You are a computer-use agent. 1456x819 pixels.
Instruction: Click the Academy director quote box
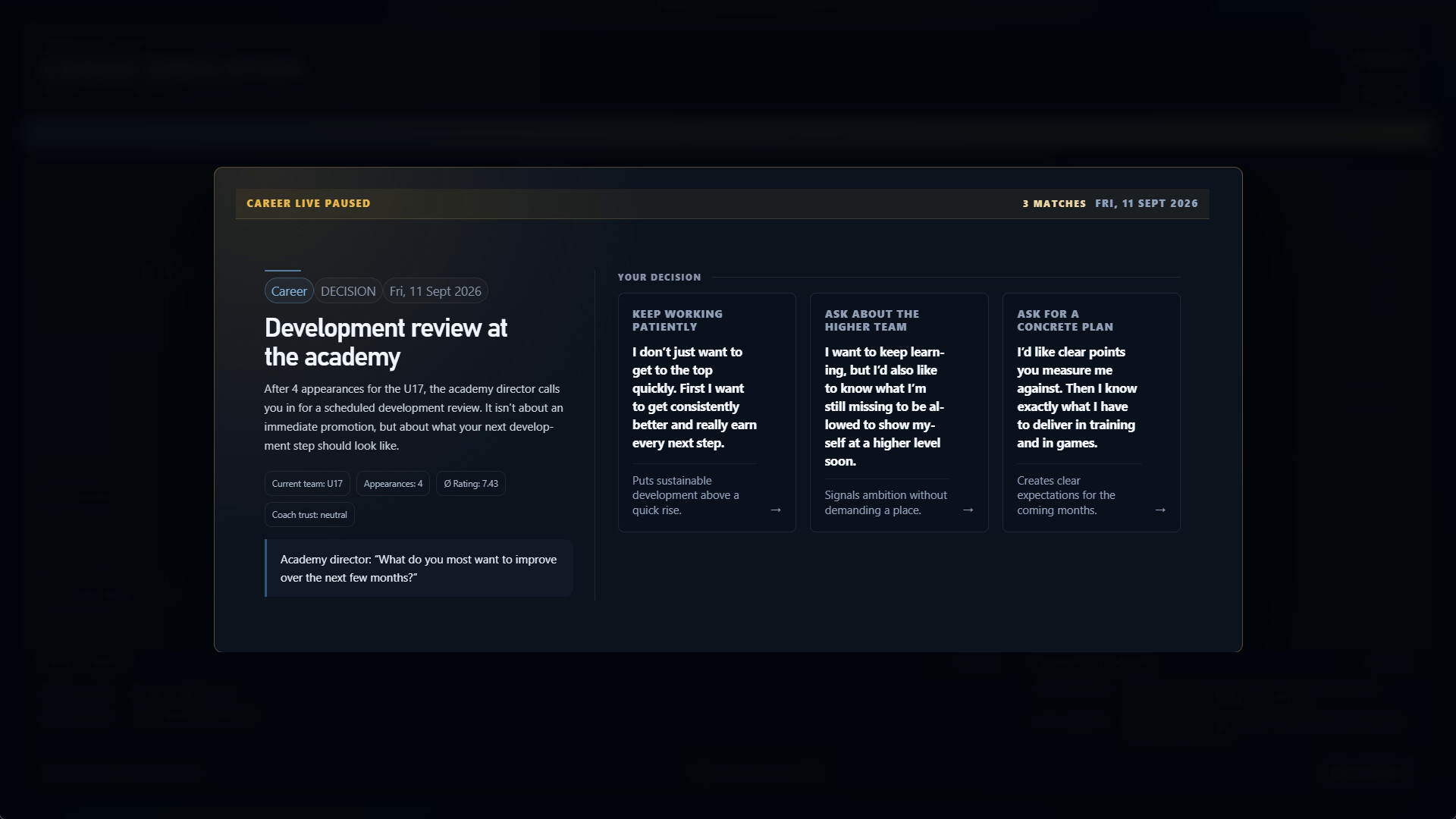pos(419,568)
